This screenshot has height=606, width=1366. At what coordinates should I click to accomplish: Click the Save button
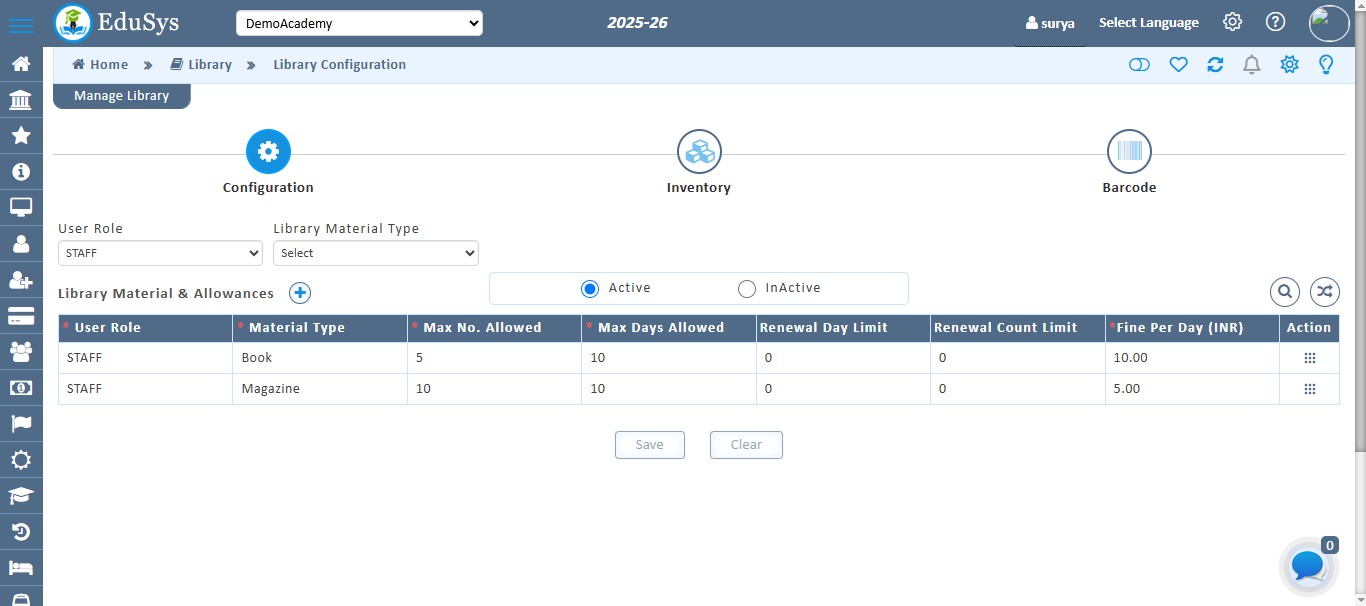(649, 444)
